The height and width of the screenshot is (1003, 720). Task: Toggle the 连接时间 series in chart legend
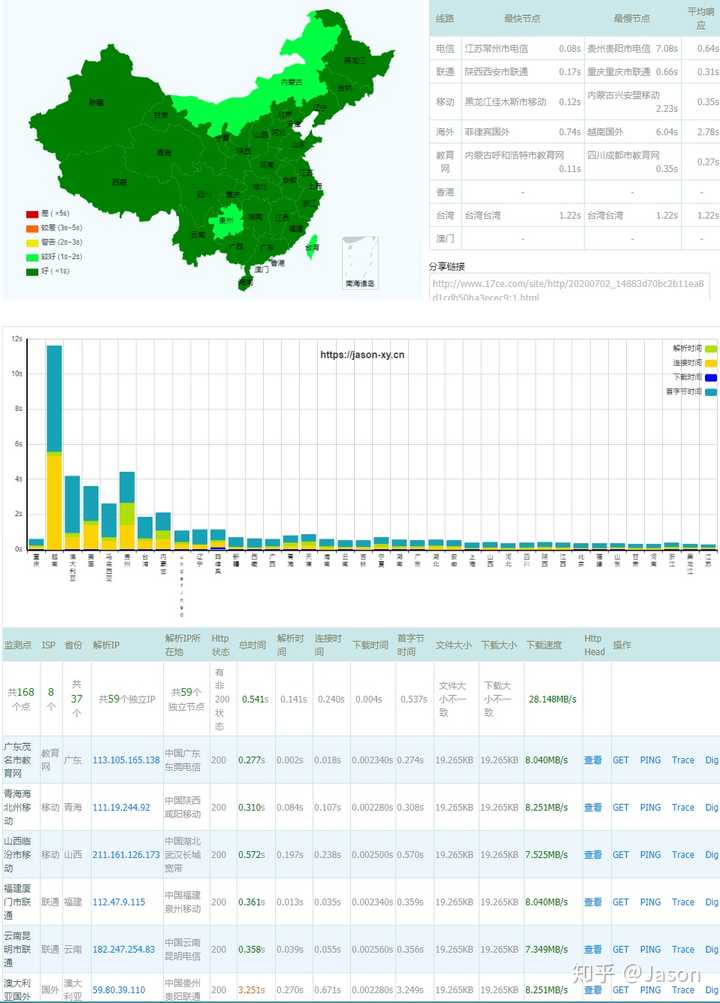(710, 362)
